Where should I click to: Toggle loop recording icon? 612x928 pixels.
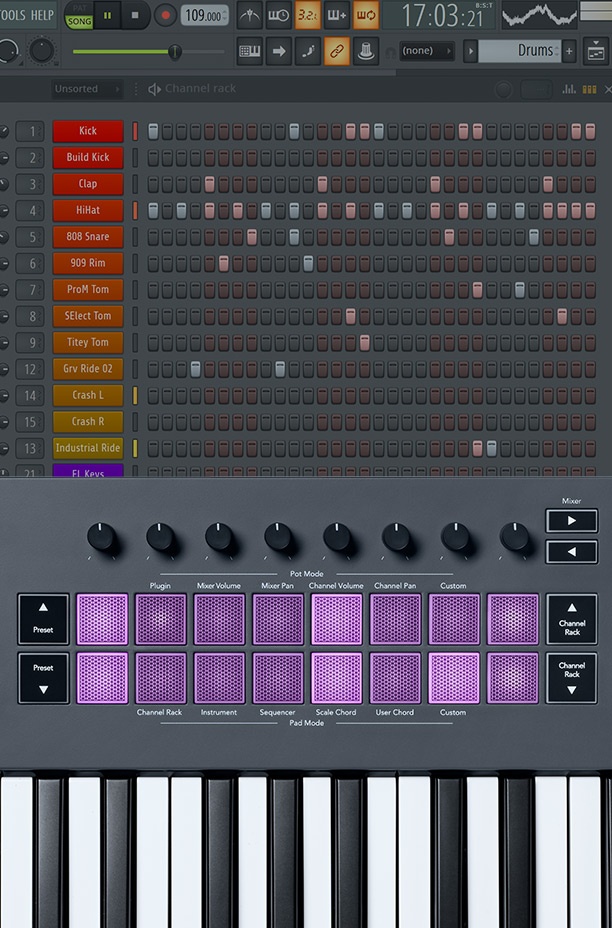point(365,15)
